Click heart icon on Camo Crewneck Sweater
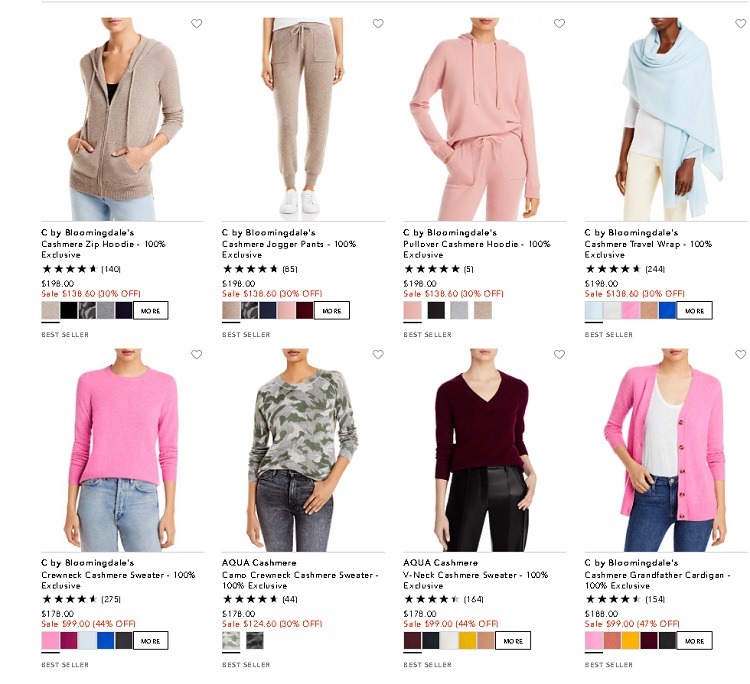This screenshot has height=684, width=750. (x=378, y=354)
